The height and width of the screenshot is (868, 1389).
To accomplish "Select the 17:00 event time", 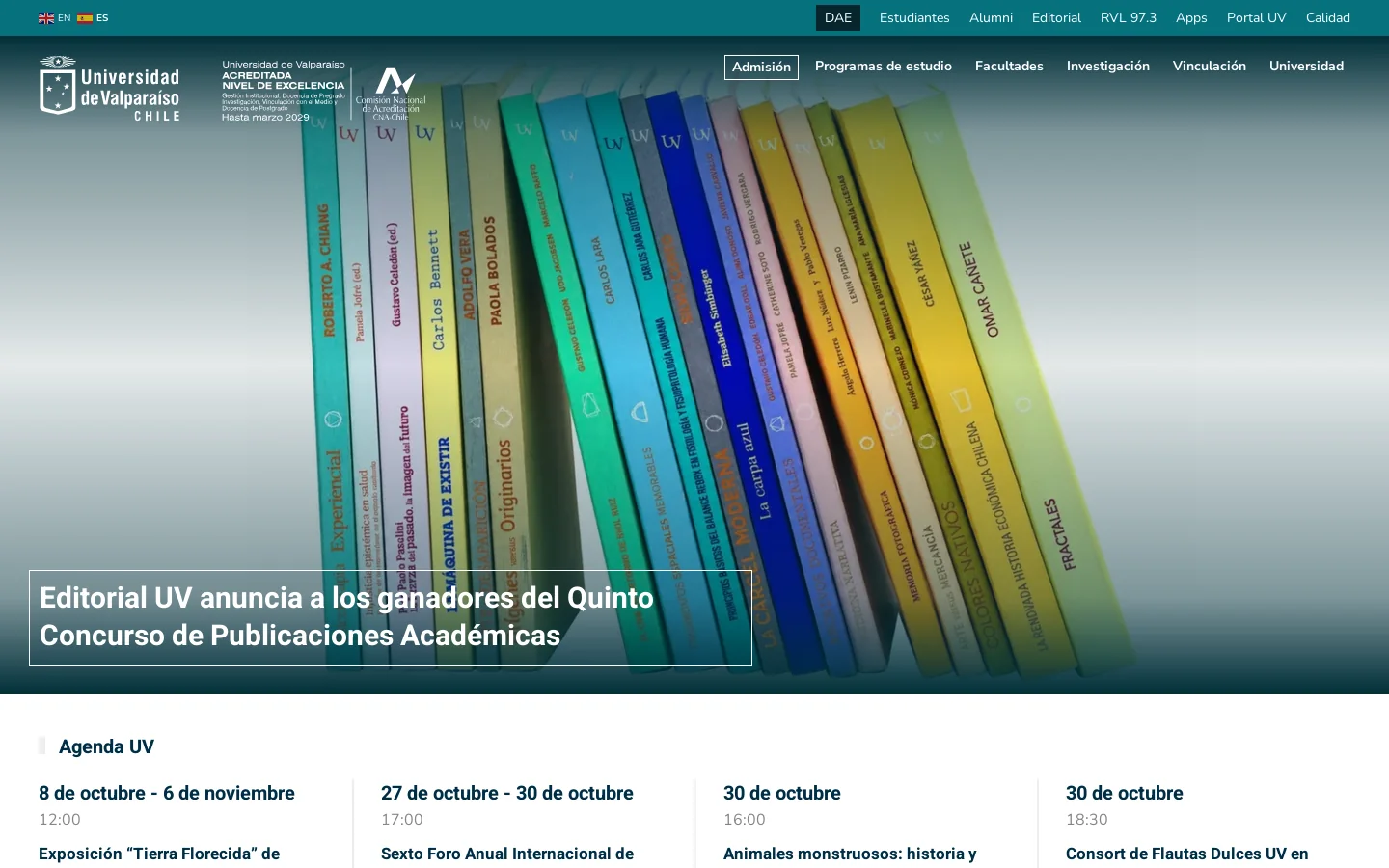I will pos(402,819).
